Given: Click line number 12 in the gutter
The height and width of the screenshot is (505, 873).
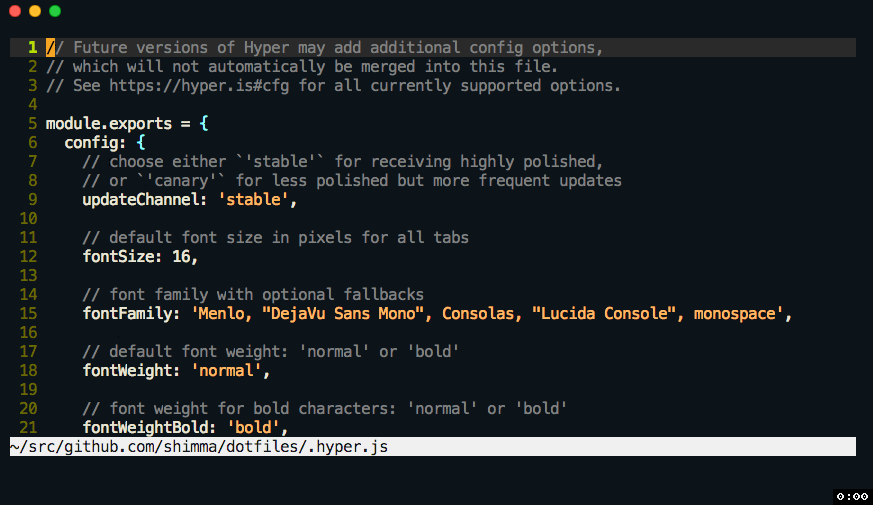Looking at the screenshot, I should click(x=28, y=257).
